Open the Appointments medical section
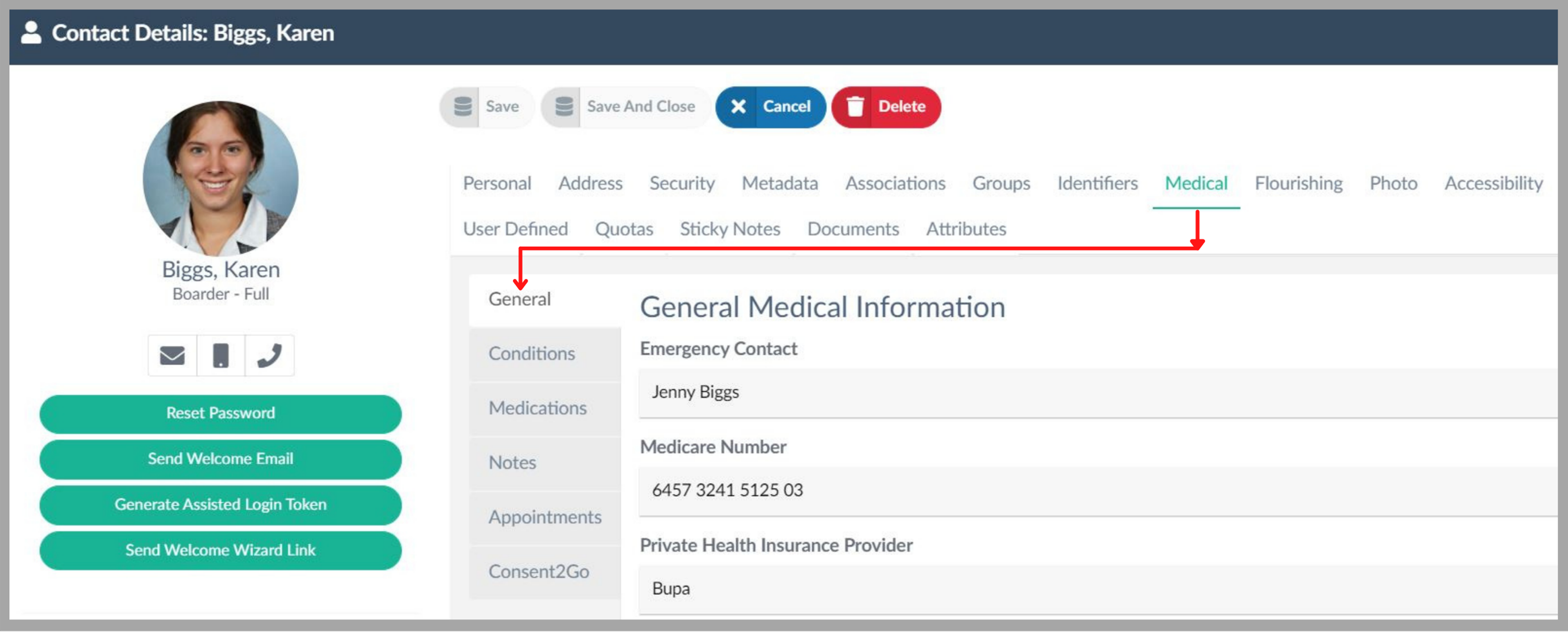Screen dimensions: 1568x635 544,516
